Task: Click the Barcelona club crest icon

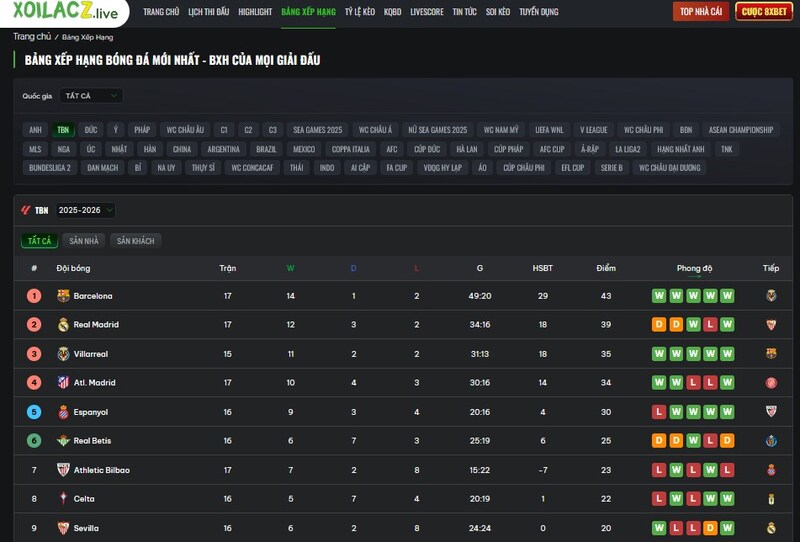Action: (x=63, y=296)
